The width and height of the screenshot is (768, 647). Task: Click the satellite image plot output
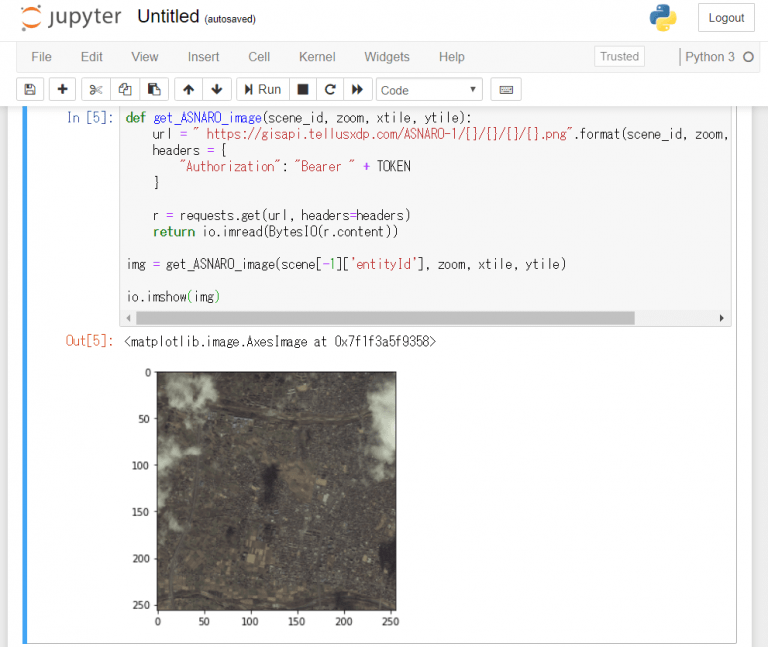276,491
